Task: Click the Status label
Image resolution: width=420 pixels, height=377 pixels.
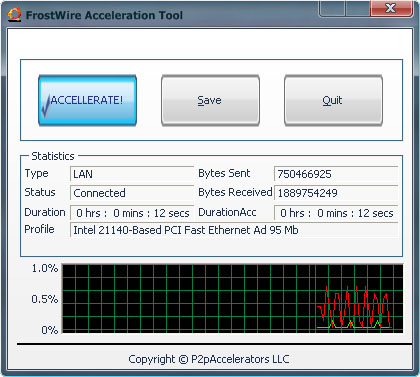Action: coord(40,192)
